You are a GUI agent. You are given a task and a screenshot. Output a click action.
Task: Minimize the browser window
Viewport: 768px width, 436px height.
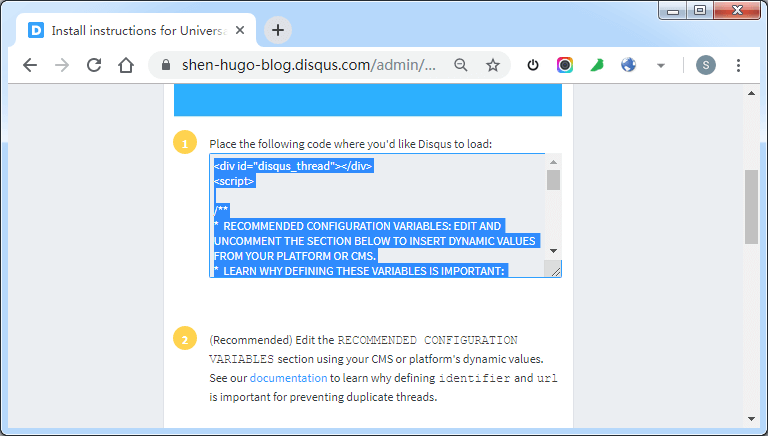coord(673,11)
